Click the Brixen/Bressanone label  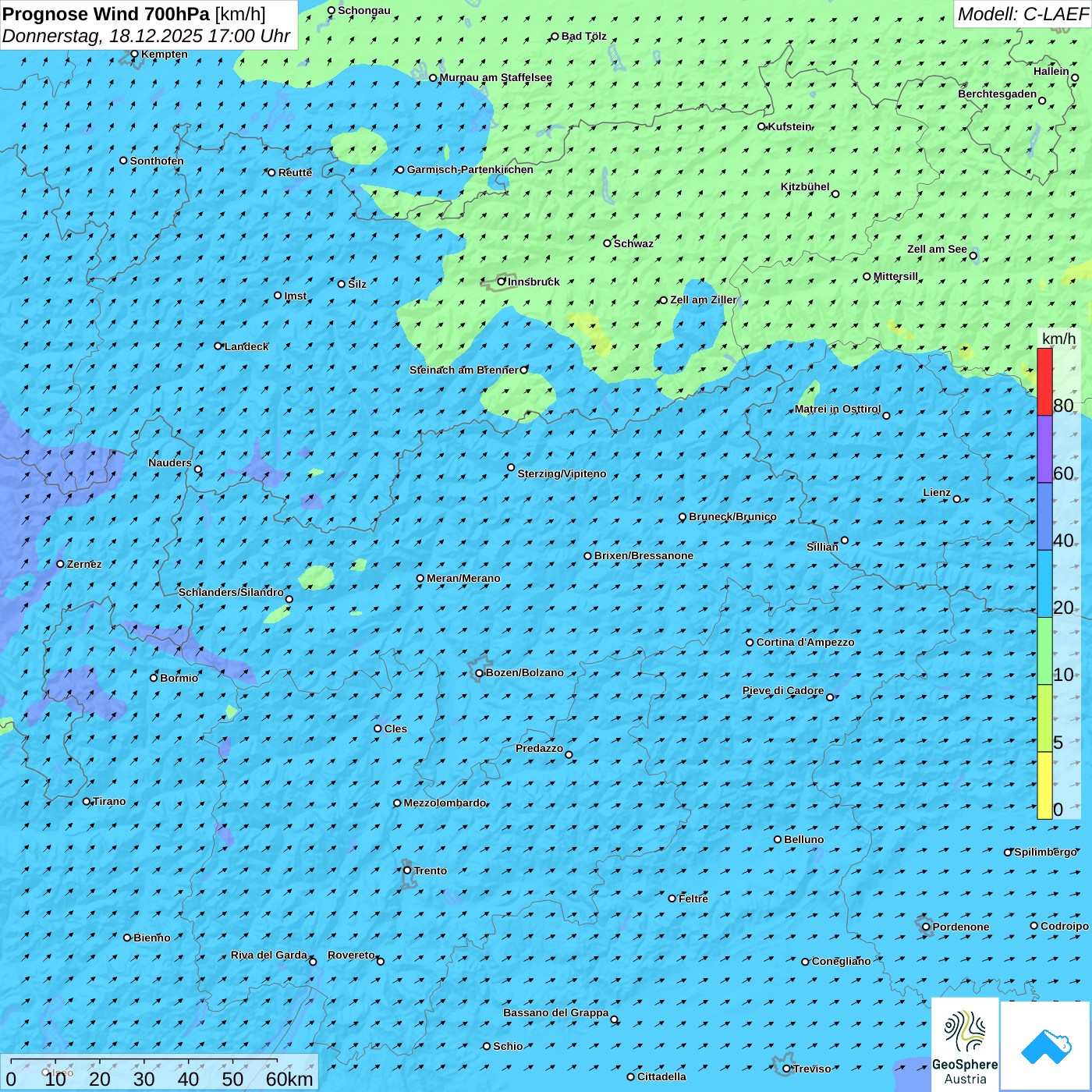point(643,555)
